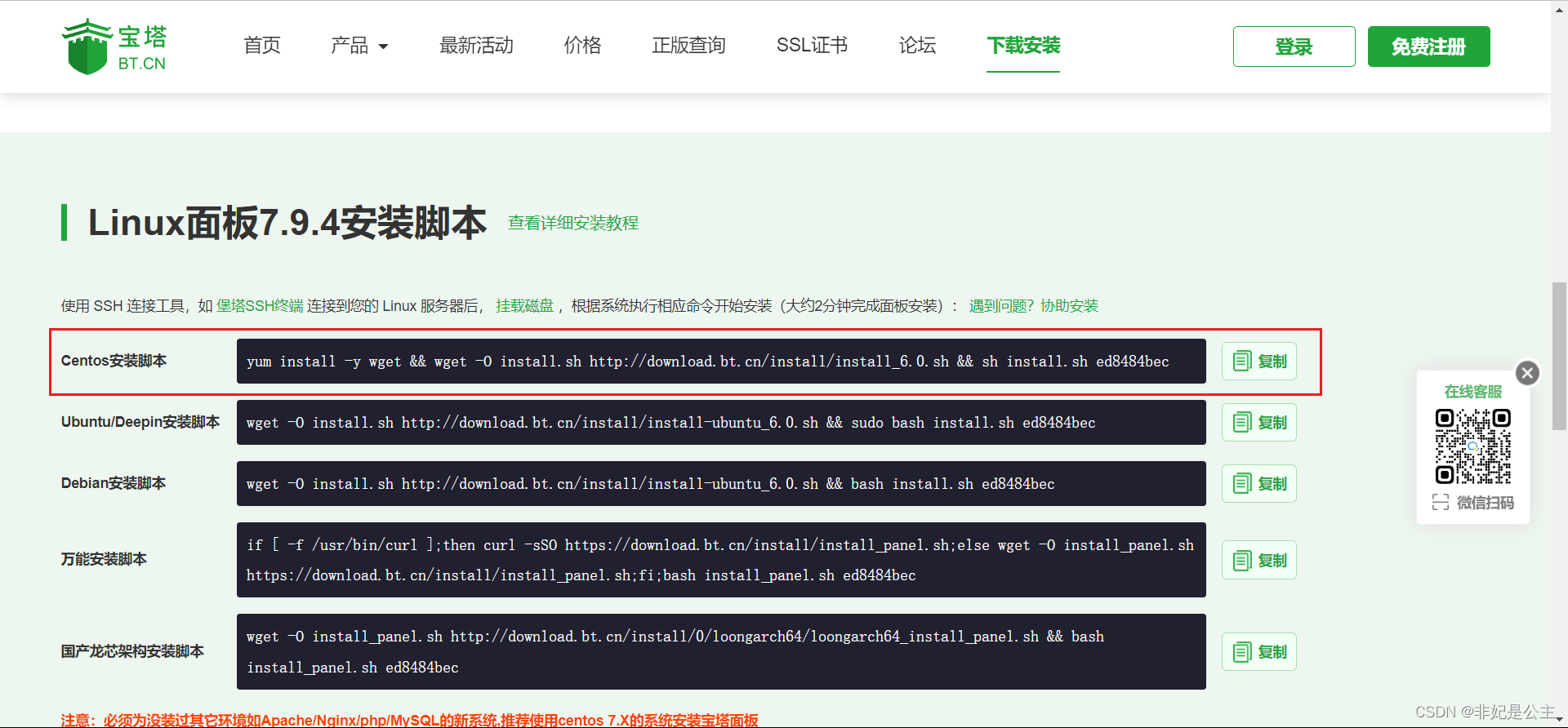Open the 挂载磁盘 link

tap(524, 306)
